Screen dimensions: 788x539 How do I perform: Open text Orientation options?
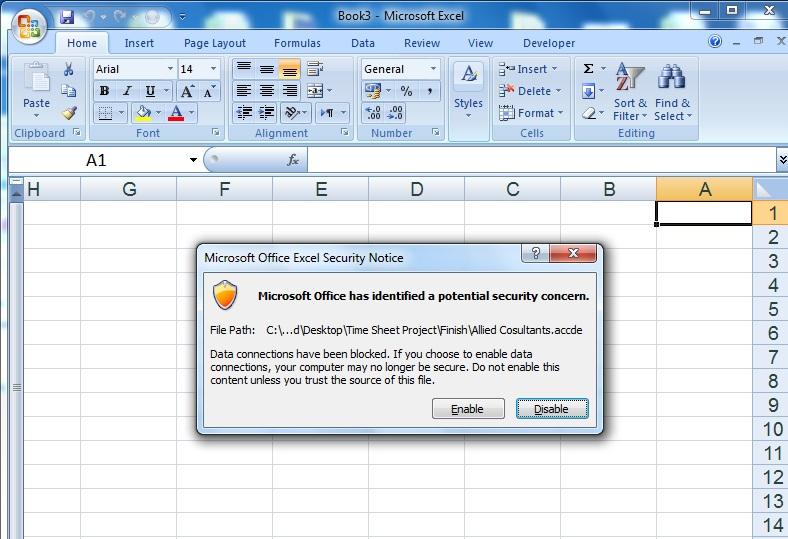(296, 113)
